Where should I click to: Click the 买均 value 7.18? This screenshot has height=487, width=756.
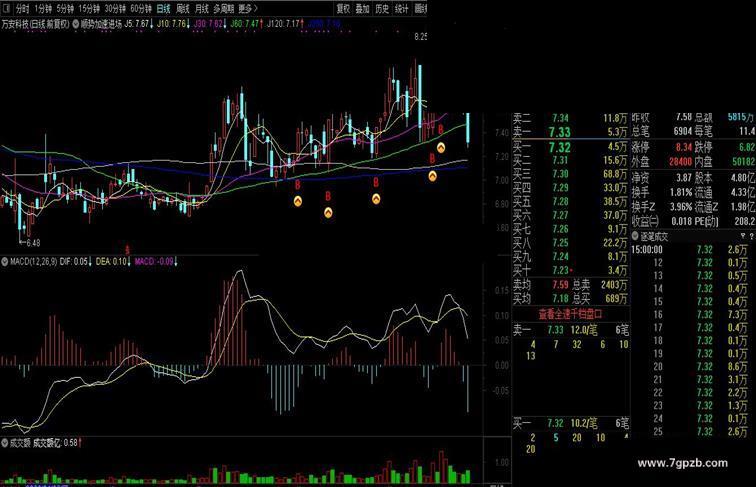coord(560,298)
